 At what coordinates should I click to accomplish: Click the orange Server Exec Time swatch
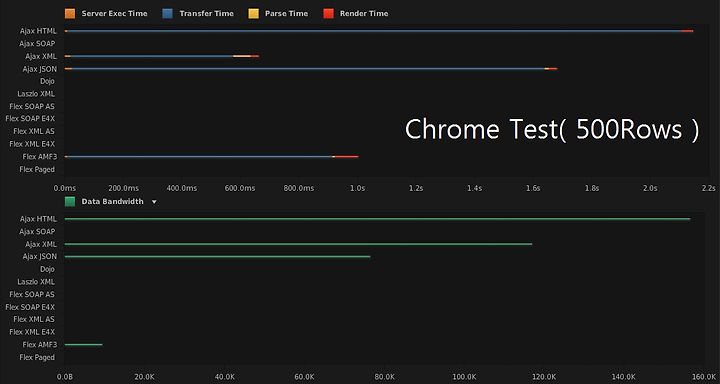(70, 14)
